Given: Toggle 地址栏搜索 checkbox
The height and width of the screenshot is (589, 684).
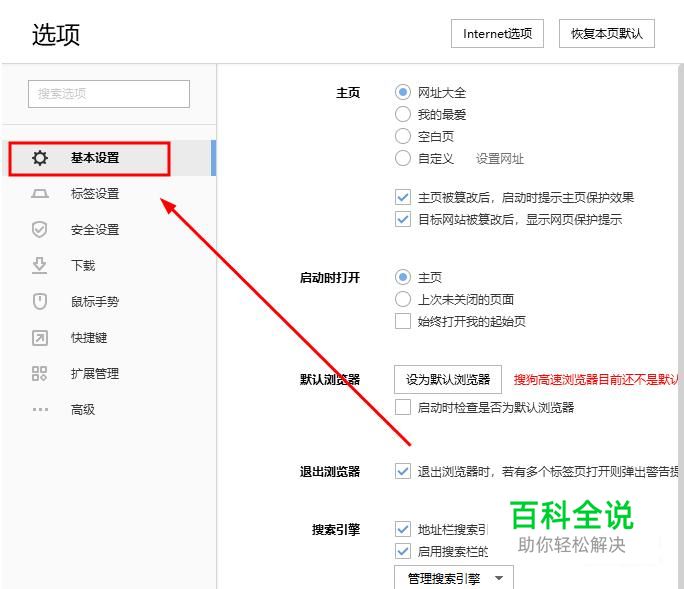Looking at the screenshot, I should click(x=403, y=529).
